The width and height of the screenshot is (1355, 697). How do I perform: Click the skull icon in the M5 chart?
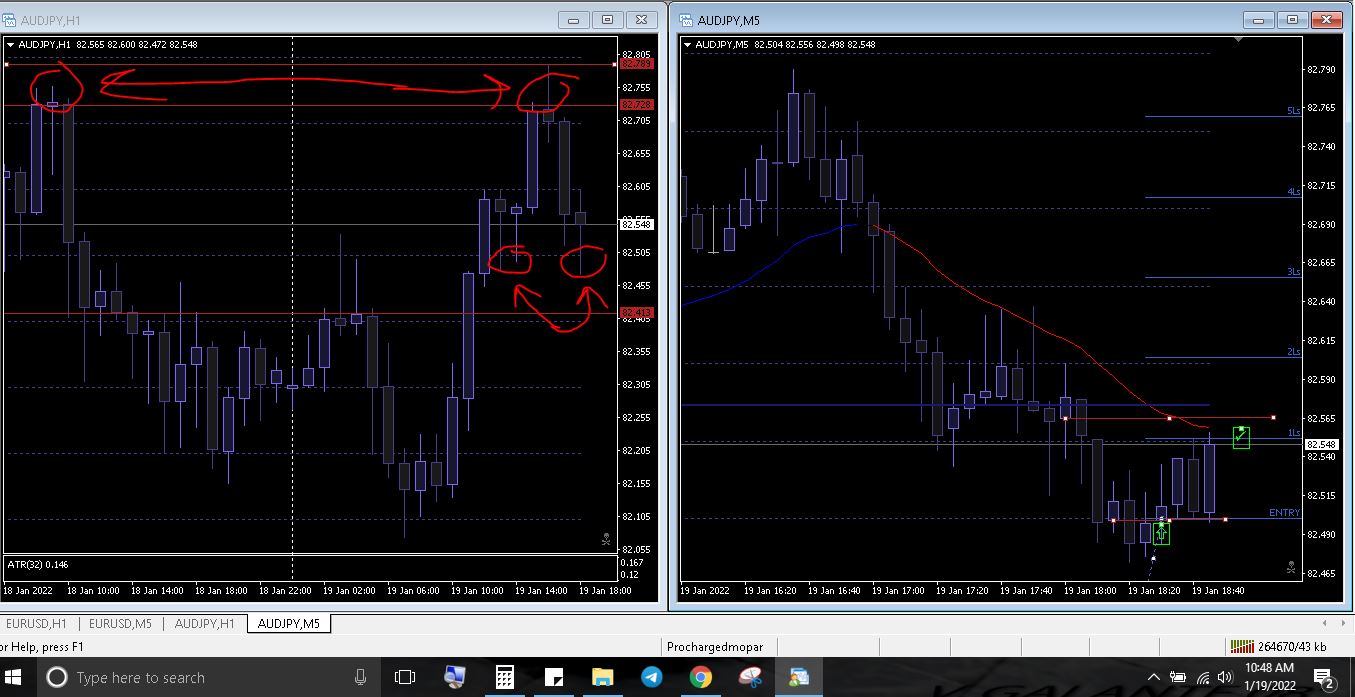[1291, 568]
